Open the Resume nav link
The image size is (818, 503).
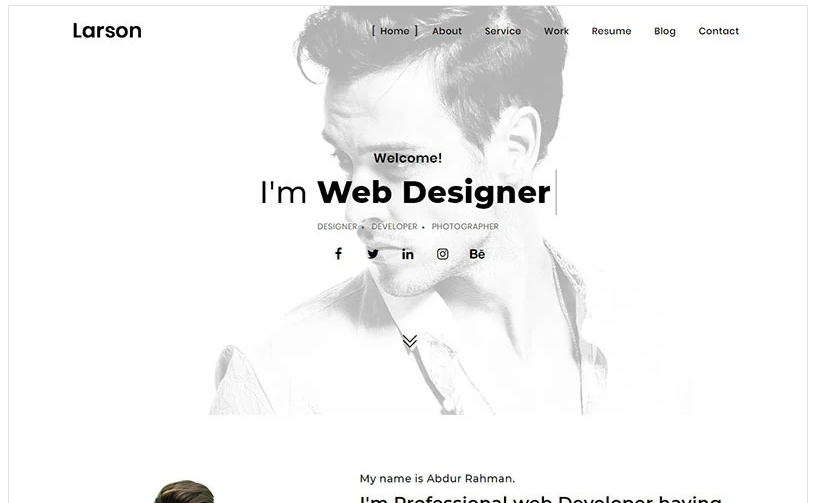(611, 31)
